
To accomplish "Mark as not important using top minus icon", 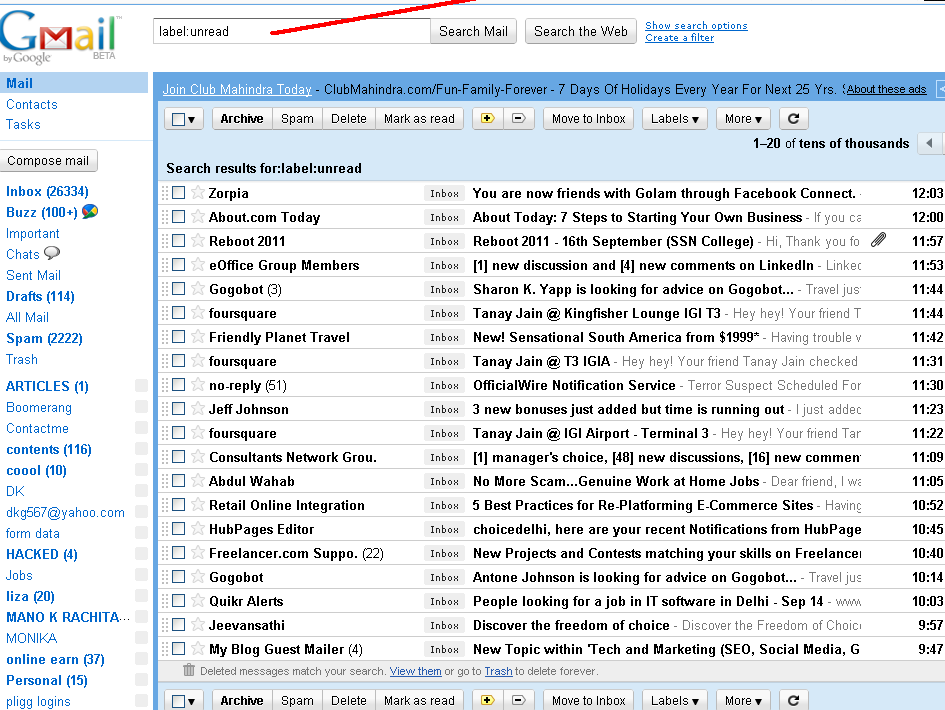I will pyautogui.click(x=518, y=119).
